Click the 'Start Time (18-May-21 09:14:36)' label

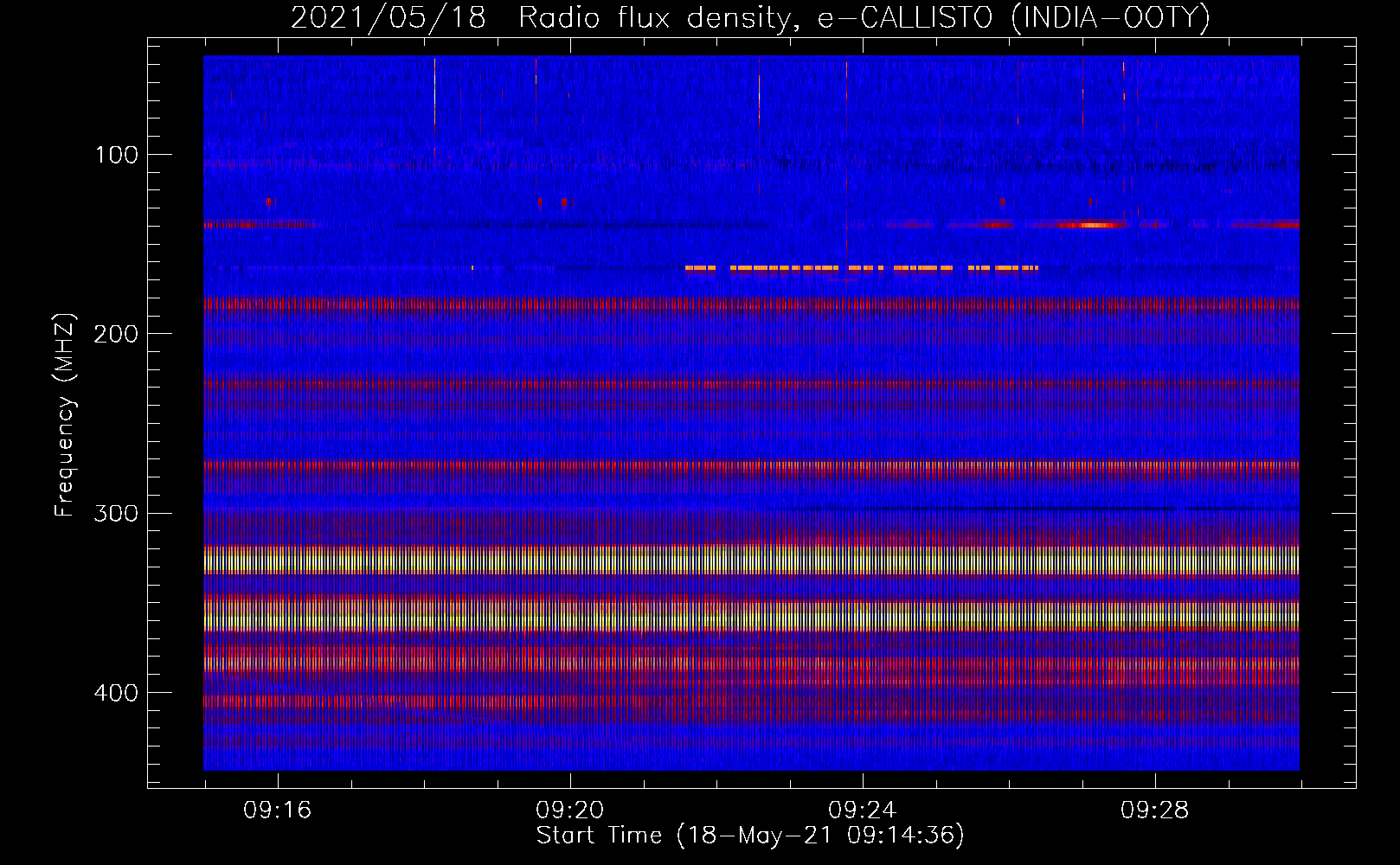point(750,836)
